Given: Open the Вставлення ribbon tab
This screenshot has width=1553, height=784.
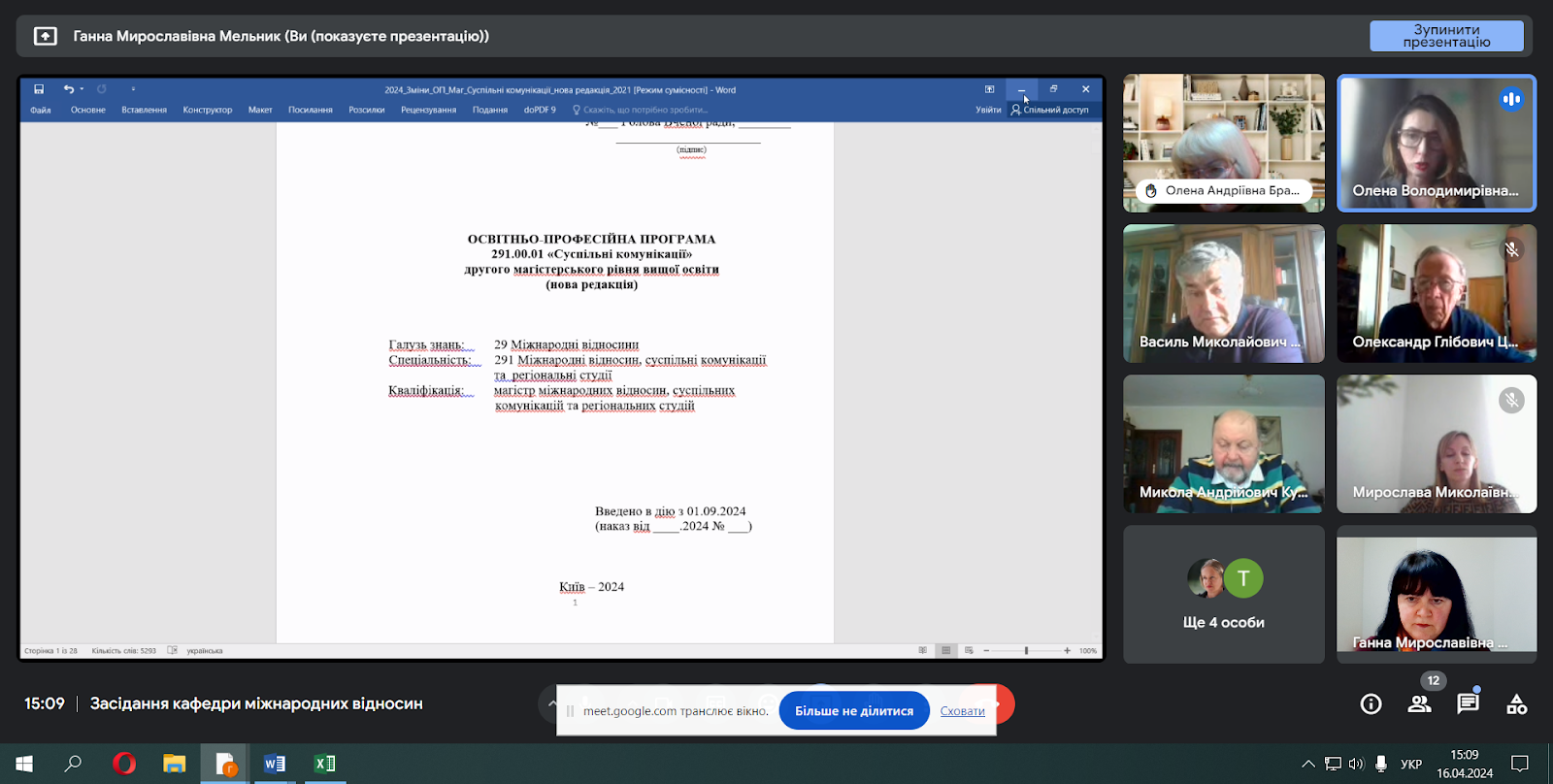Looking at the screenshot, I should [x=144, y=110].
